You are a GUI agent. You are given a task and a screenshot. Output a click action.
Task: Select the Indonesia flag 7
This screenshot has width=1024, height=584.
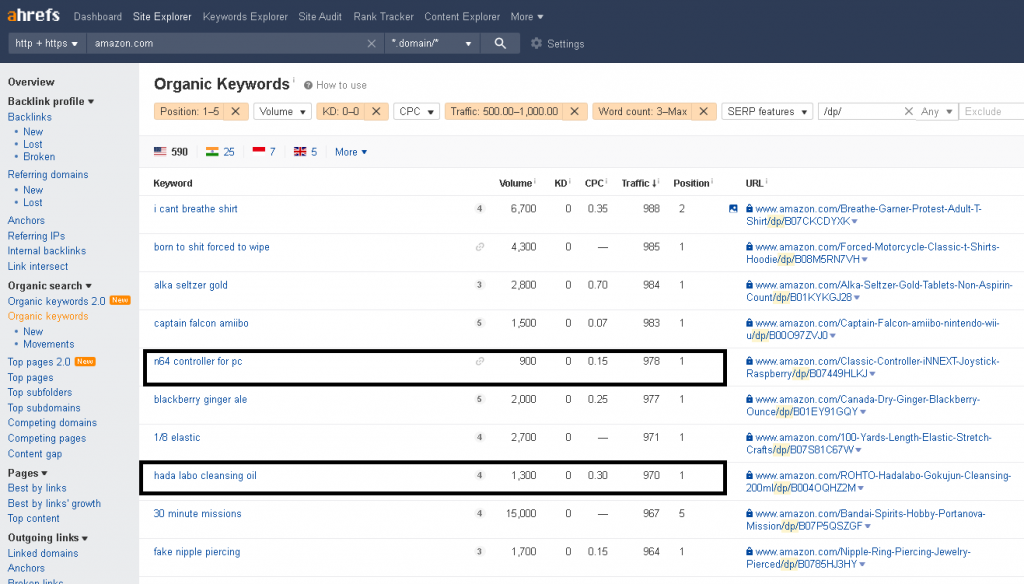point(264,152)
